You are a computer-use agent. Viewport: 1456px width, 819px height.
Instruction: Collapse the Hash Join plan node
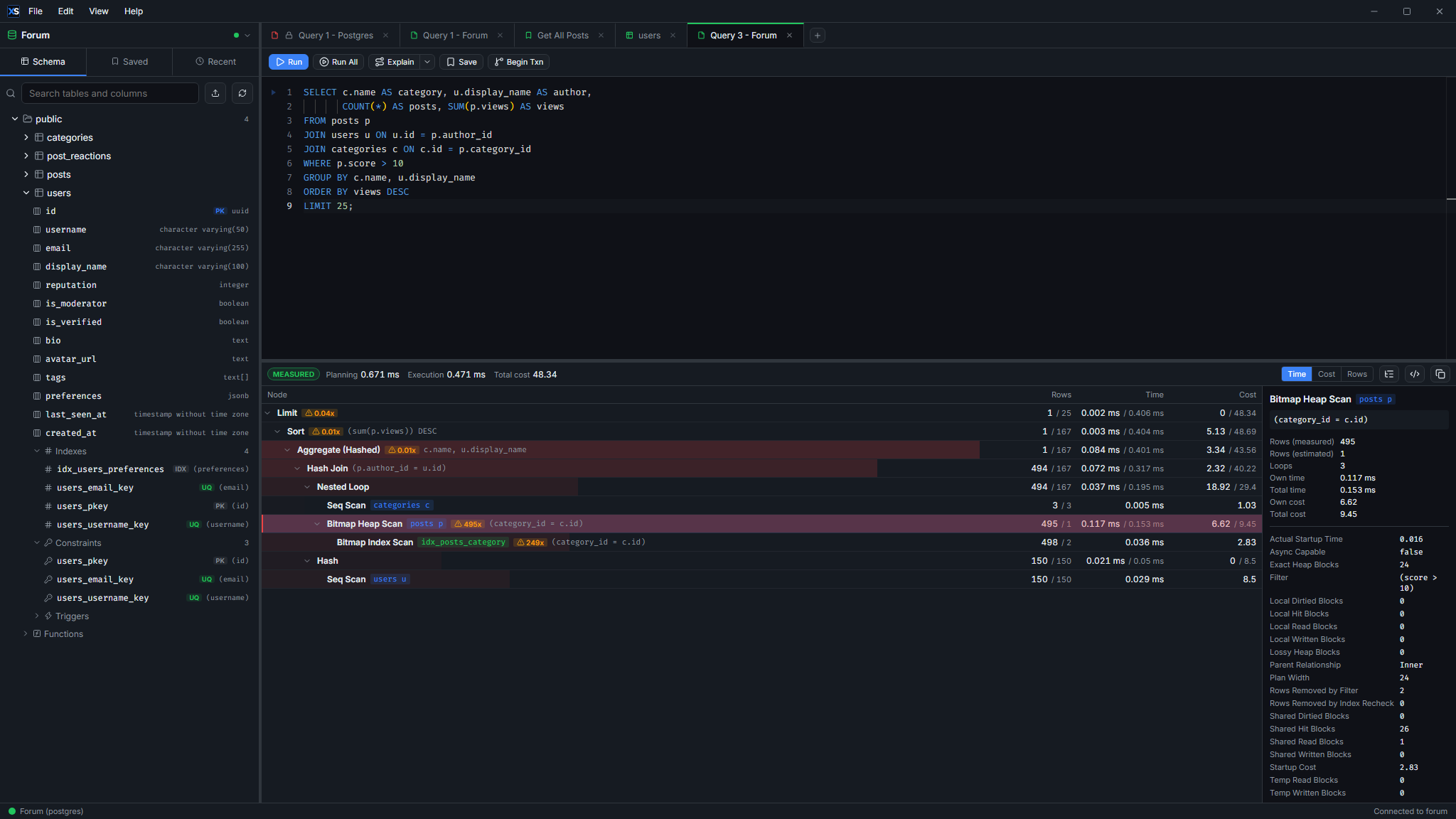[x=298, y=469]
